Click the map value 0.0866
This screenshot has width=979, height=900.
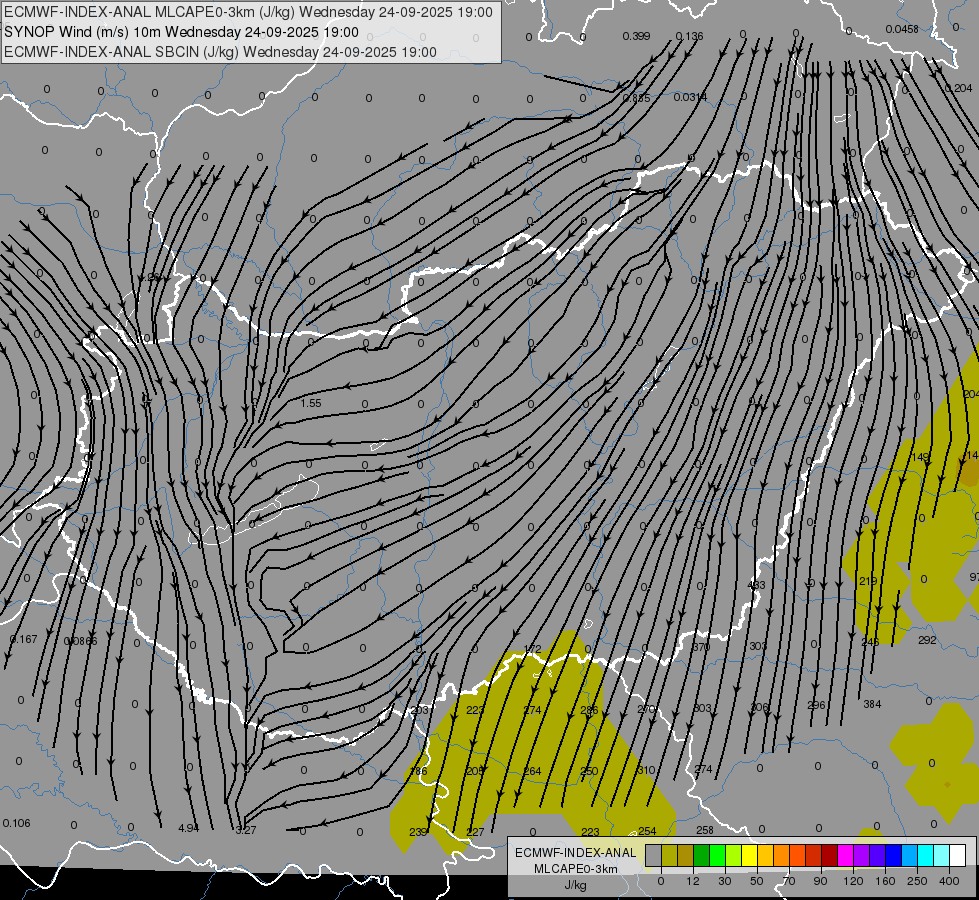81,641
